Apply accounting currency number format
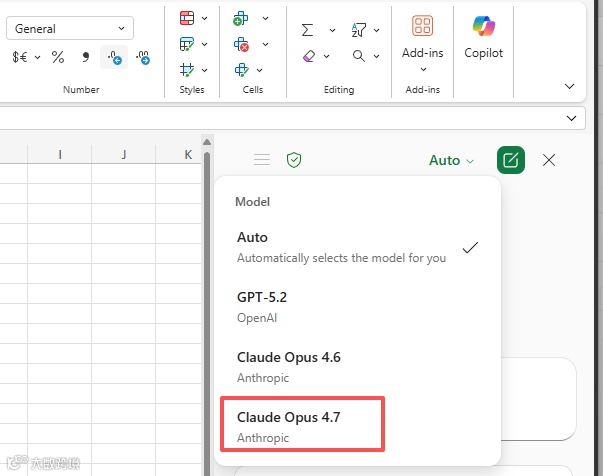Screen dimensions: 603x476 [20, 57]
